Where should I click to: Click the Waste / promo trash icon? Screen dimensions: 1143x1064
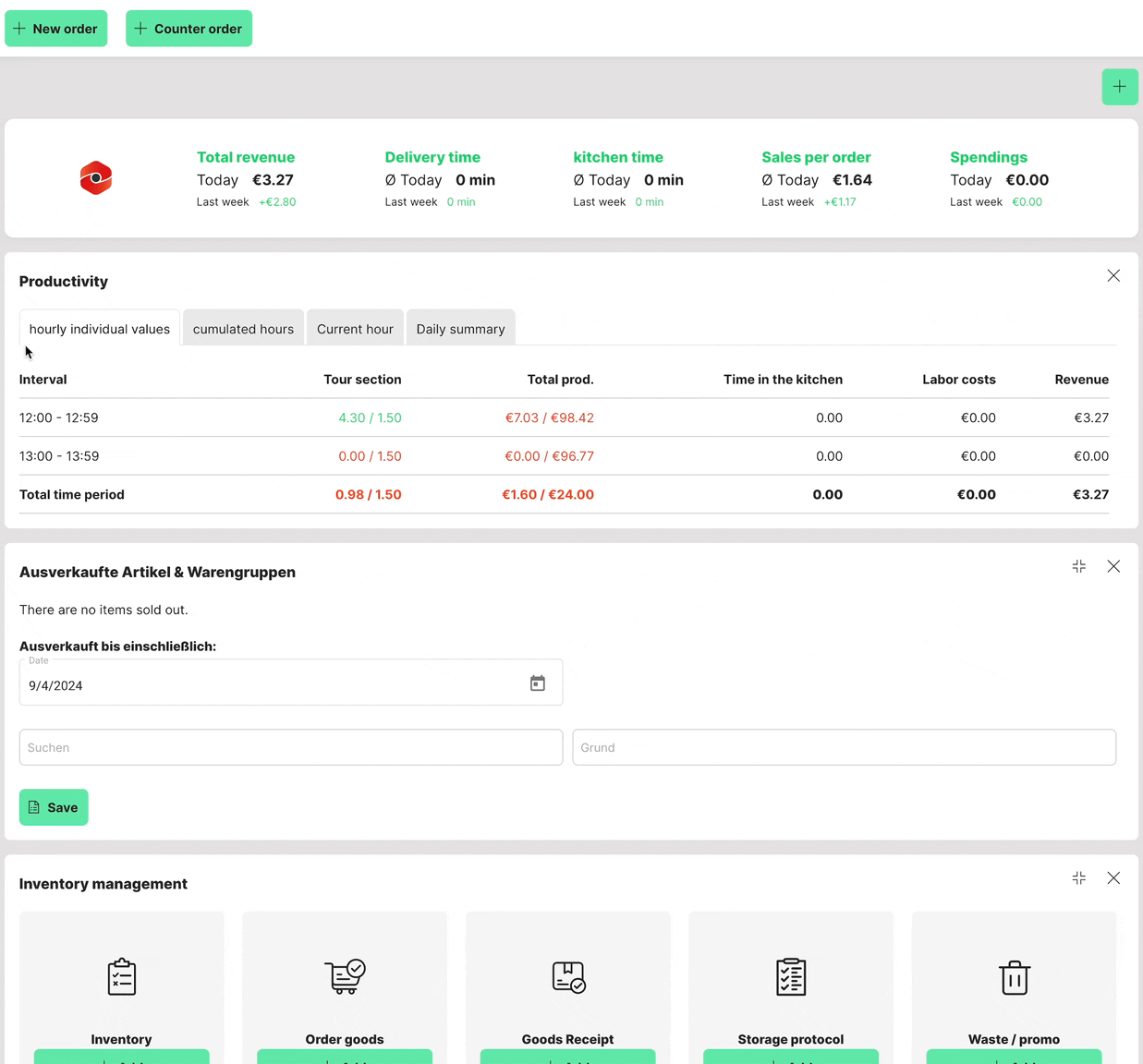click(x=1014, y=977)
